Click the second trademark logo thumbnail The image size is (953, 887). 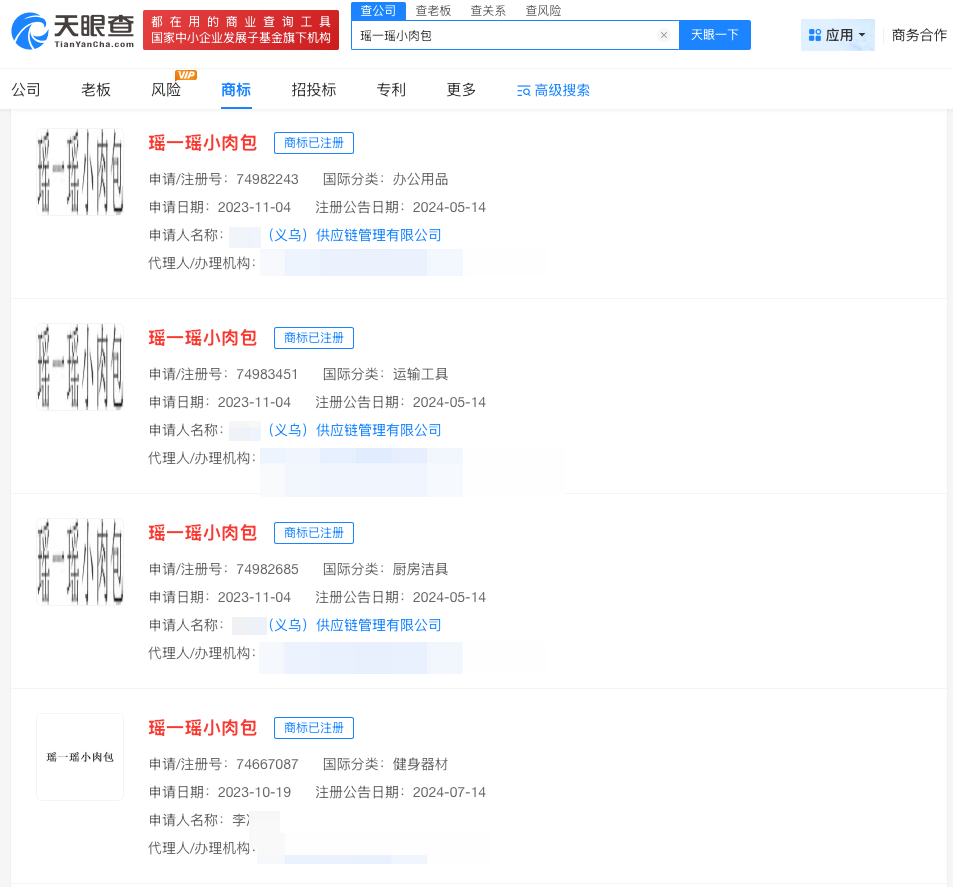point(80,366)
